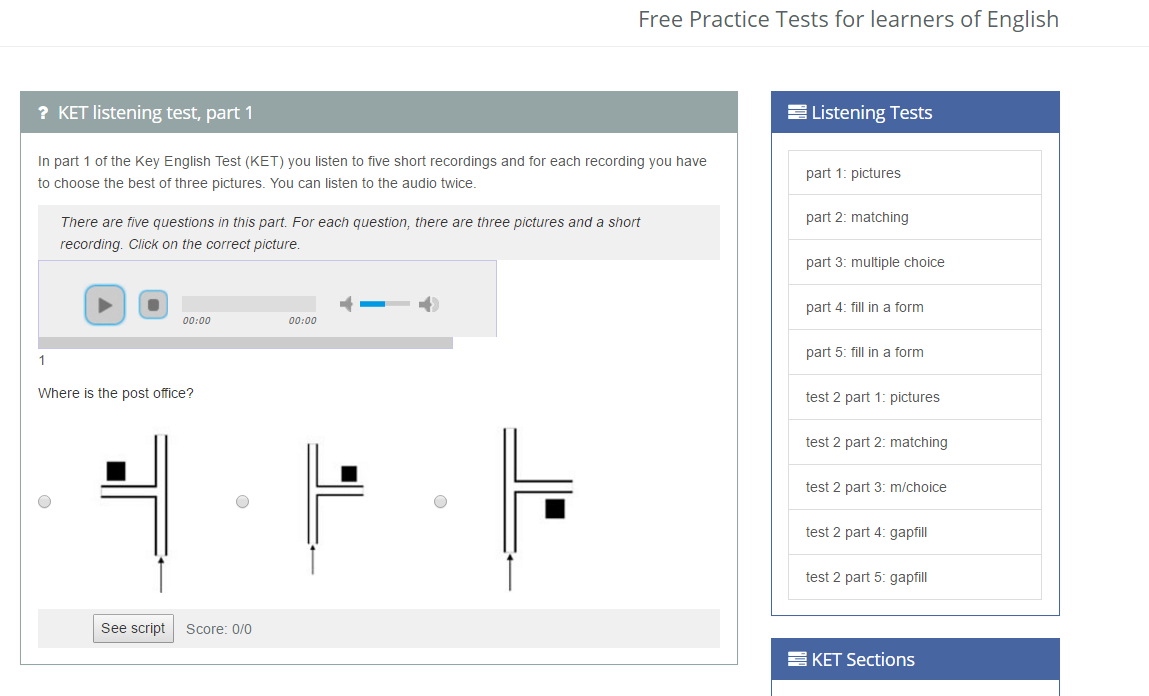Click the See script button
This screenshot has width=1149, height=696.
(133, 628)
